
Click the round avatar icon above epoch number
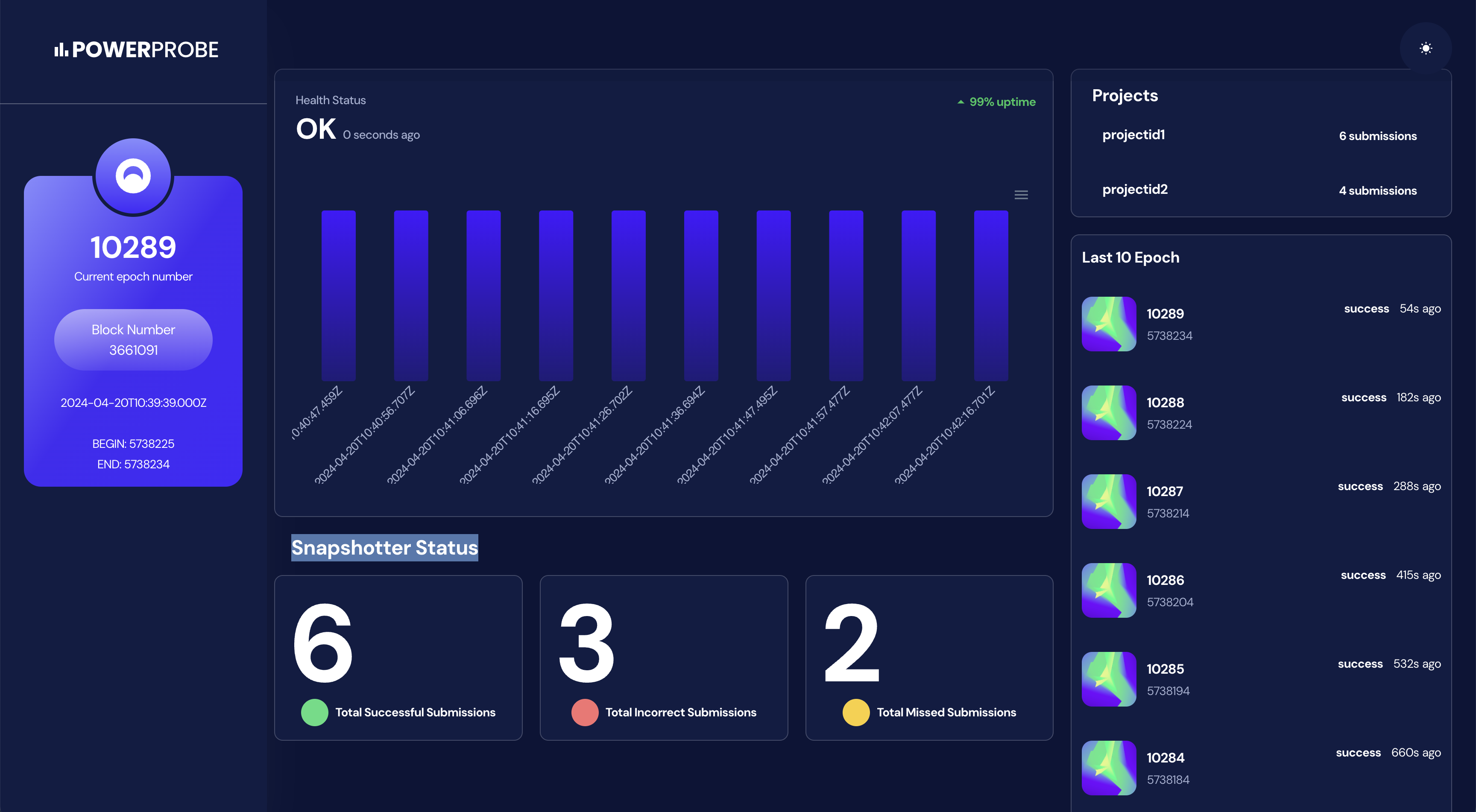(x=133, y=176)
